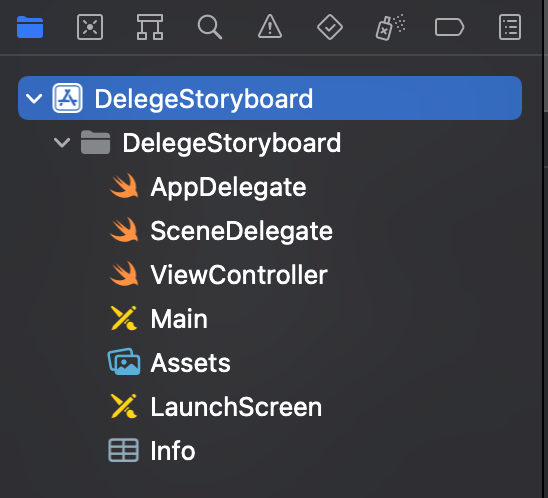Screen dimensions: 548x498
Task: Select the DelegeStoryboard project root row
Action: [x=270, y=98]
